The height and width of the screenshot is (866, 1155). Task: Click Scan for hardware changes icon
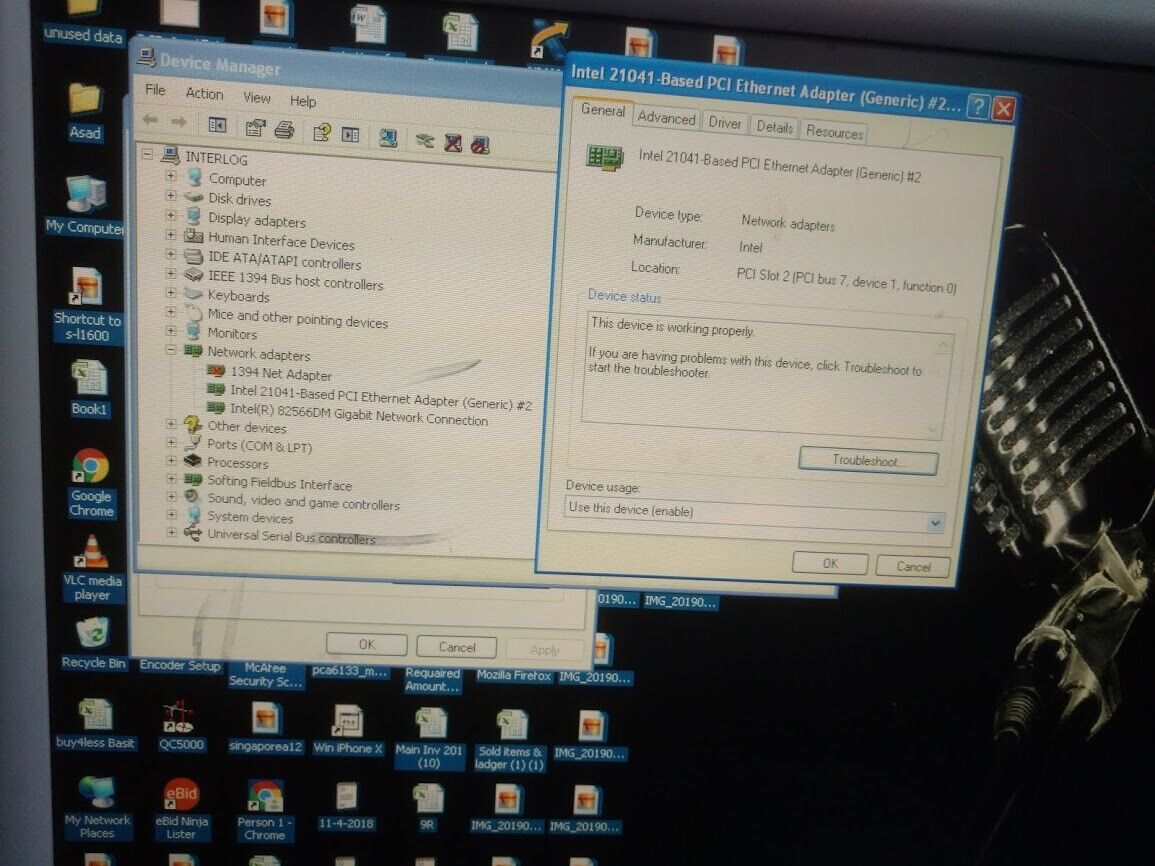(x=389, y=137)
